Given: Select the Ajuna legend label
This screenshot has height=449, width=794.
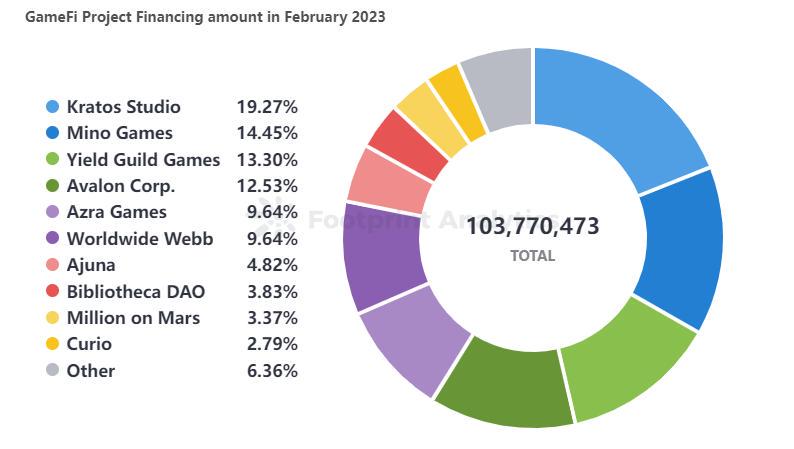Looking at the screenshot, I should click(x=91, y=265).
